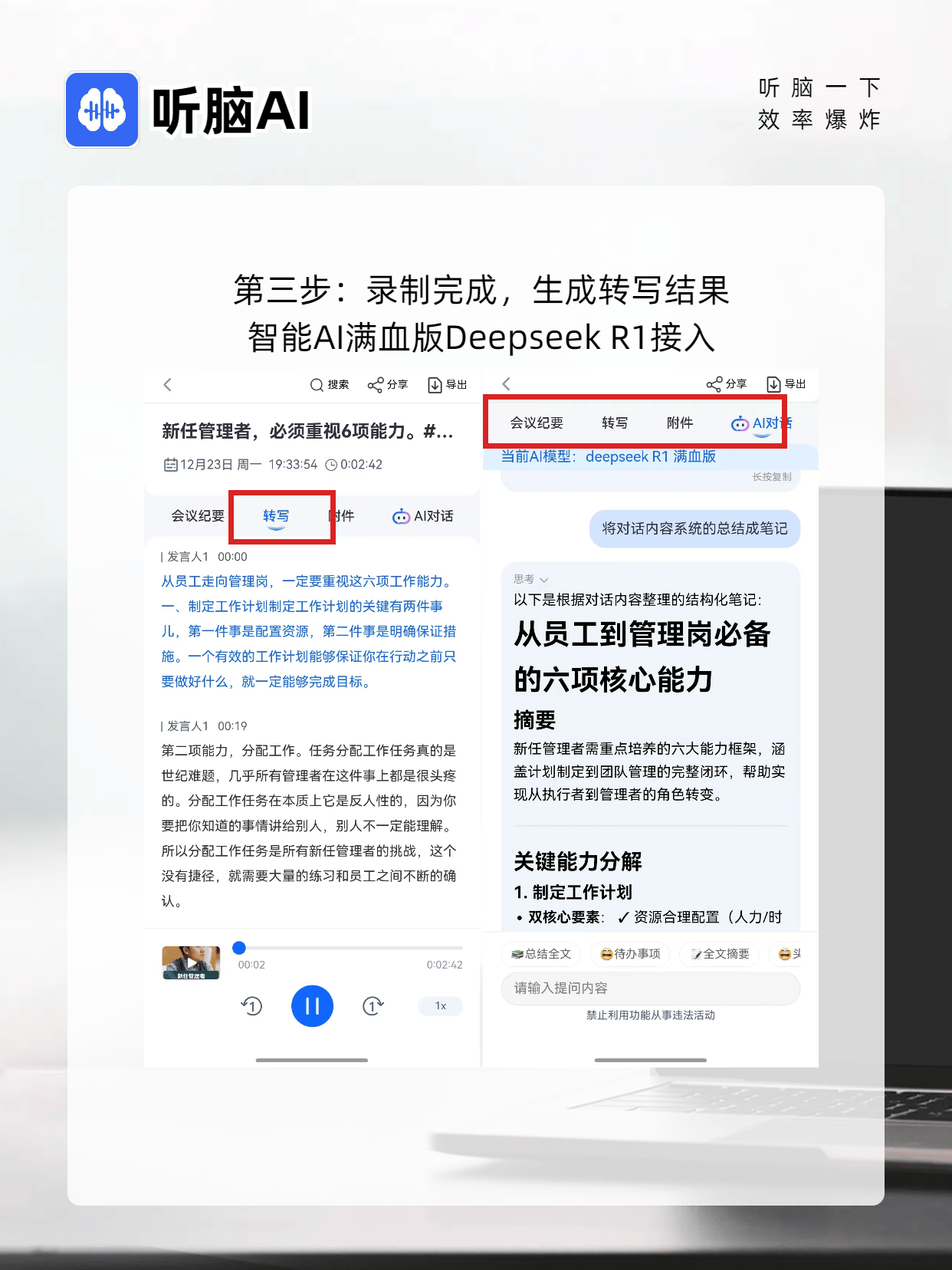Viewport: 952px width, 1270px height.
Task: Click the audio progress slider handle
Action: [x=239, y=948]
